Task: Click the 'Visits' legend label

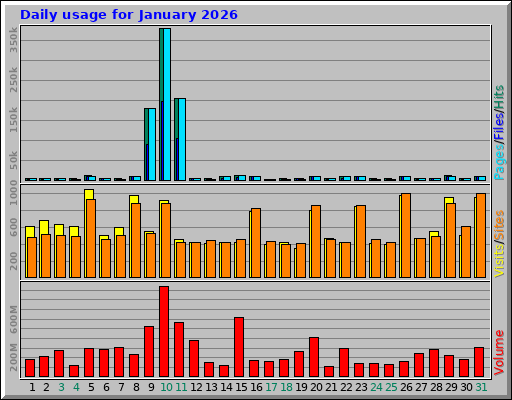Action: click(x=499, y=260)
